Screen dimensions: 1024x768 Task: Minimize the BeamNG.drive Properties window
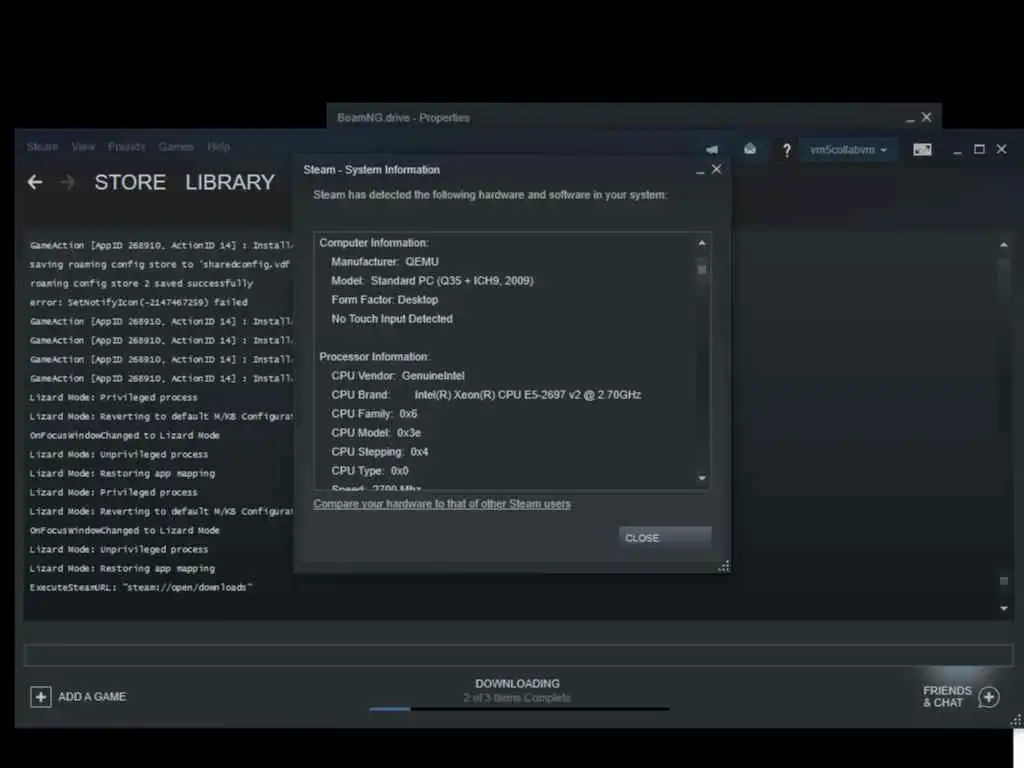[910, 119]
